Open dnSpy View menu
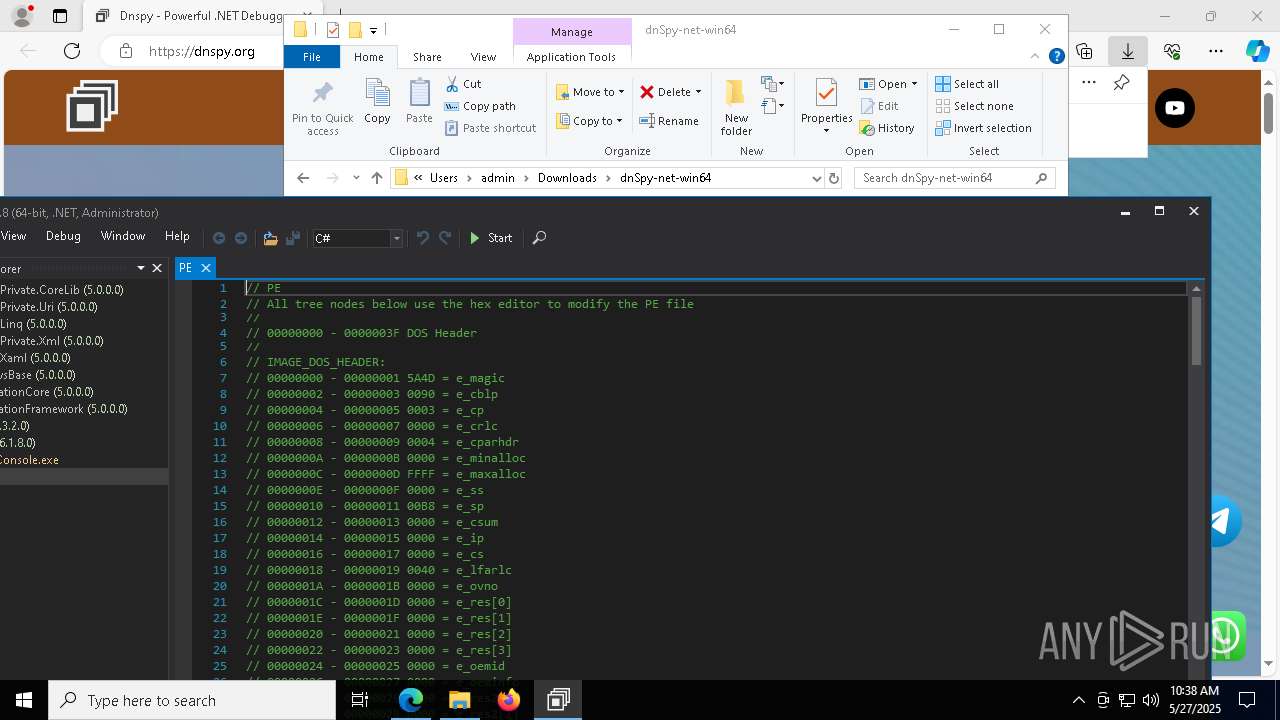1280x720 pixels. click(13, 236)
